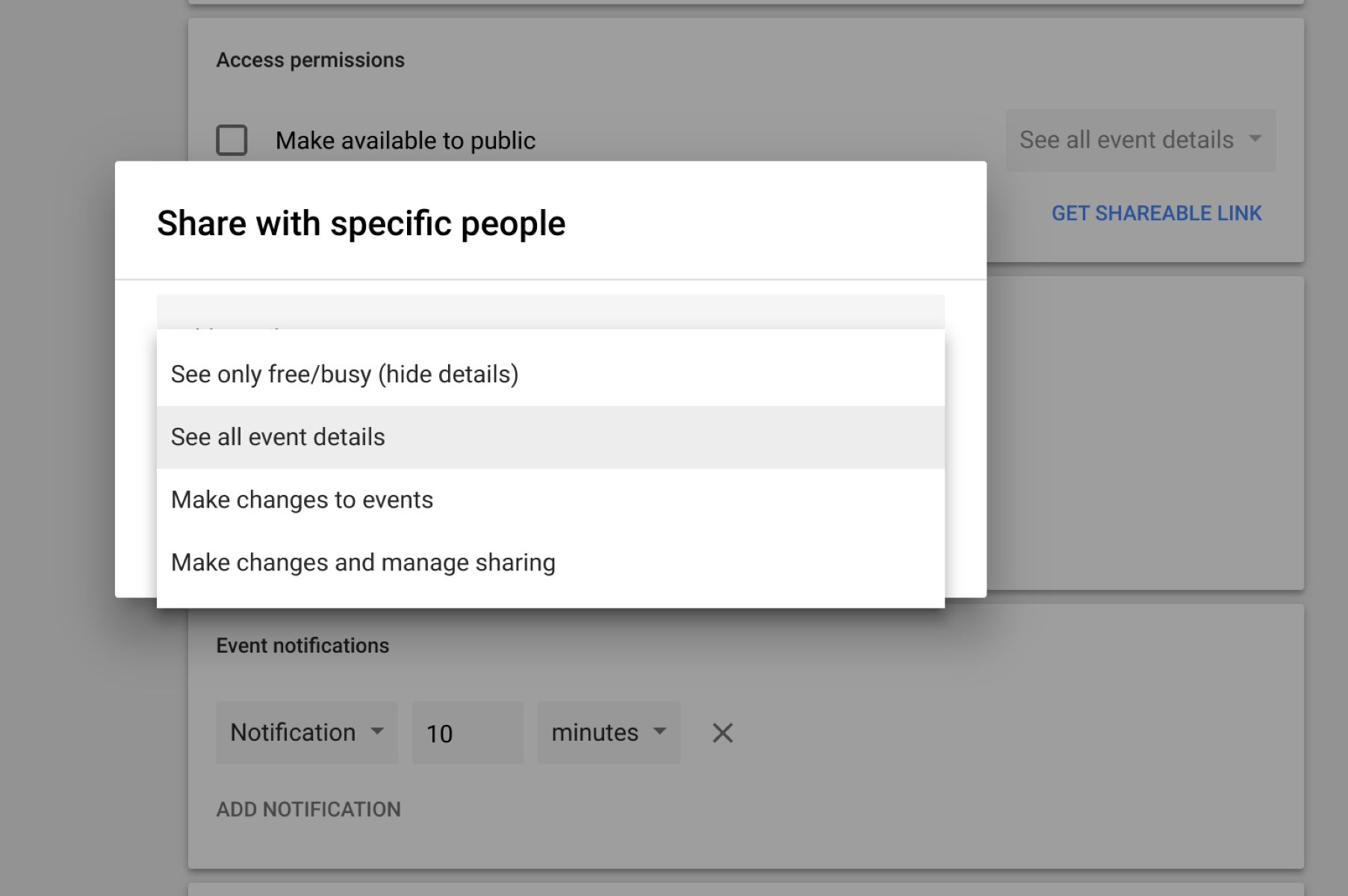
Task: Click the arrow next to minutes
Action: (659, 732)
